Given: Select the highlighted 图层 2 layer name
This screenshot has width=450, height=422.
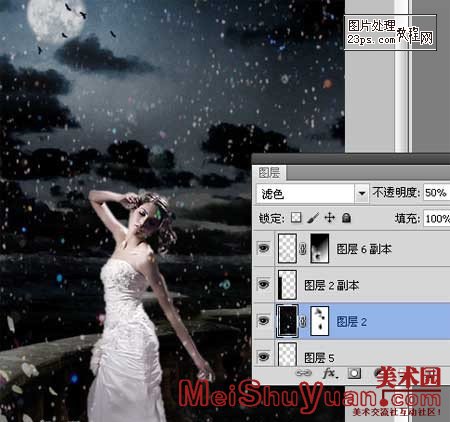Looking at the screenshot, I should [352, 322].
